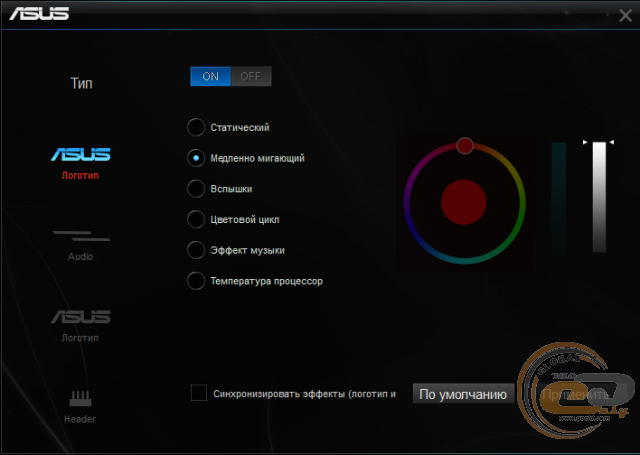Choose the Вспышки lighting mode
640x455 pixels.
tap(196, 189)
